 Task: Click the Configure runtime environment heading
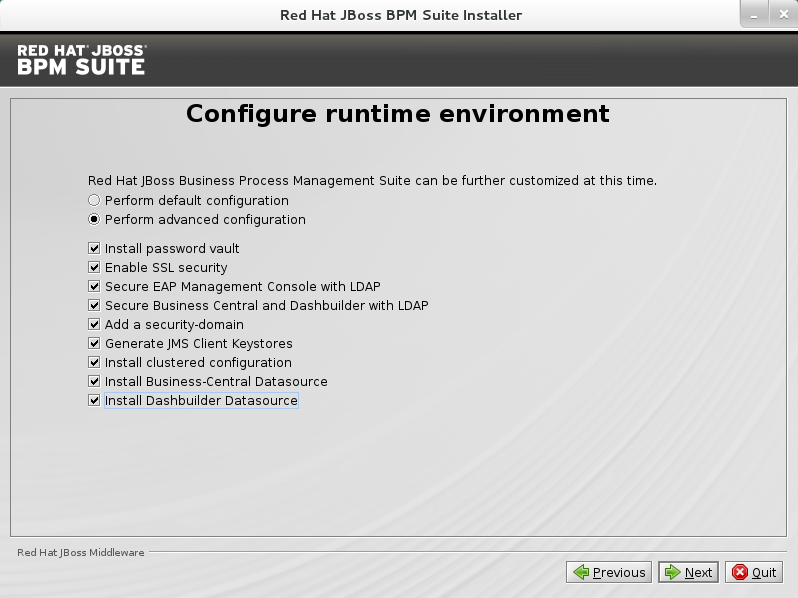[x=397, y=113]
